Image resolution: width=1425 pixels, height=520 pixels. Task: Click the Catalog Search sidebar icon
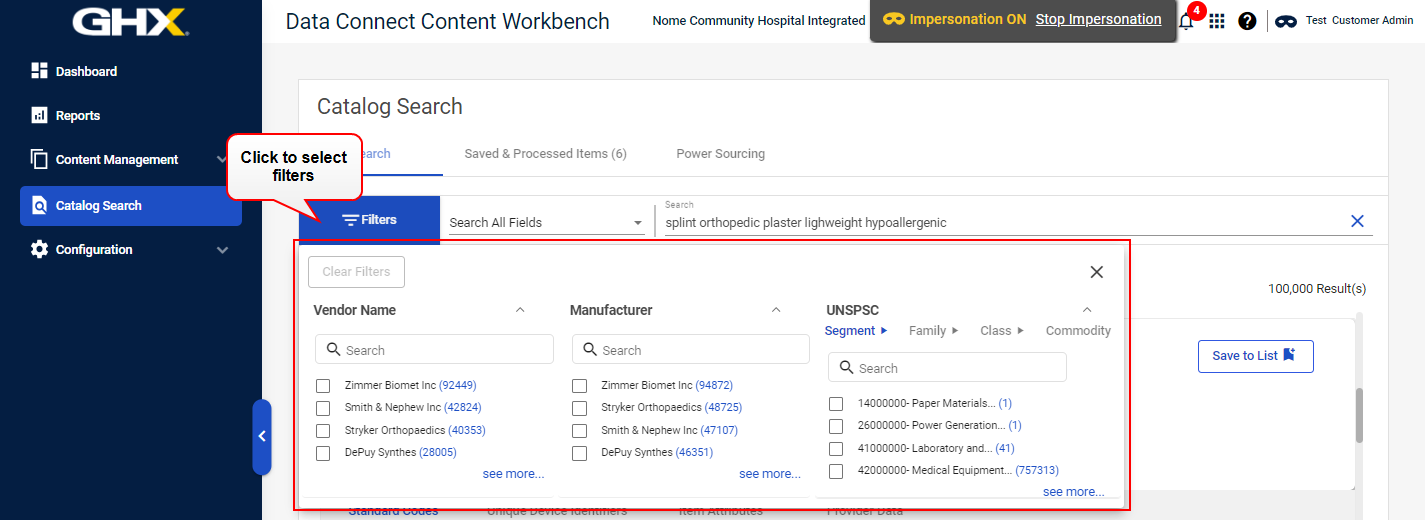click(x=40, y=205)
